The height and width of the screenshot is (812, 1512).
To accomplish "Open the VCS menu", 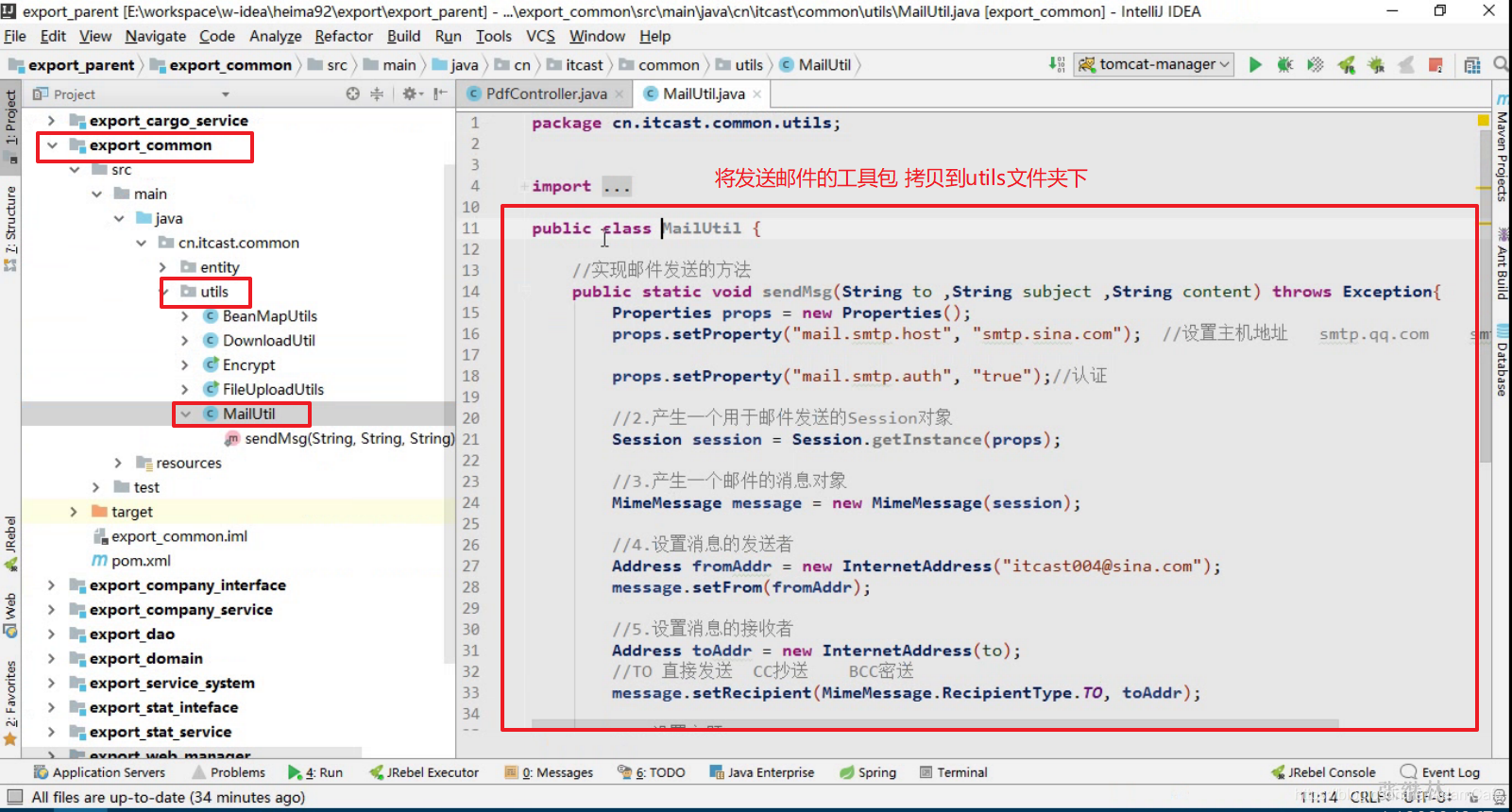I will [x=540, y=36].
